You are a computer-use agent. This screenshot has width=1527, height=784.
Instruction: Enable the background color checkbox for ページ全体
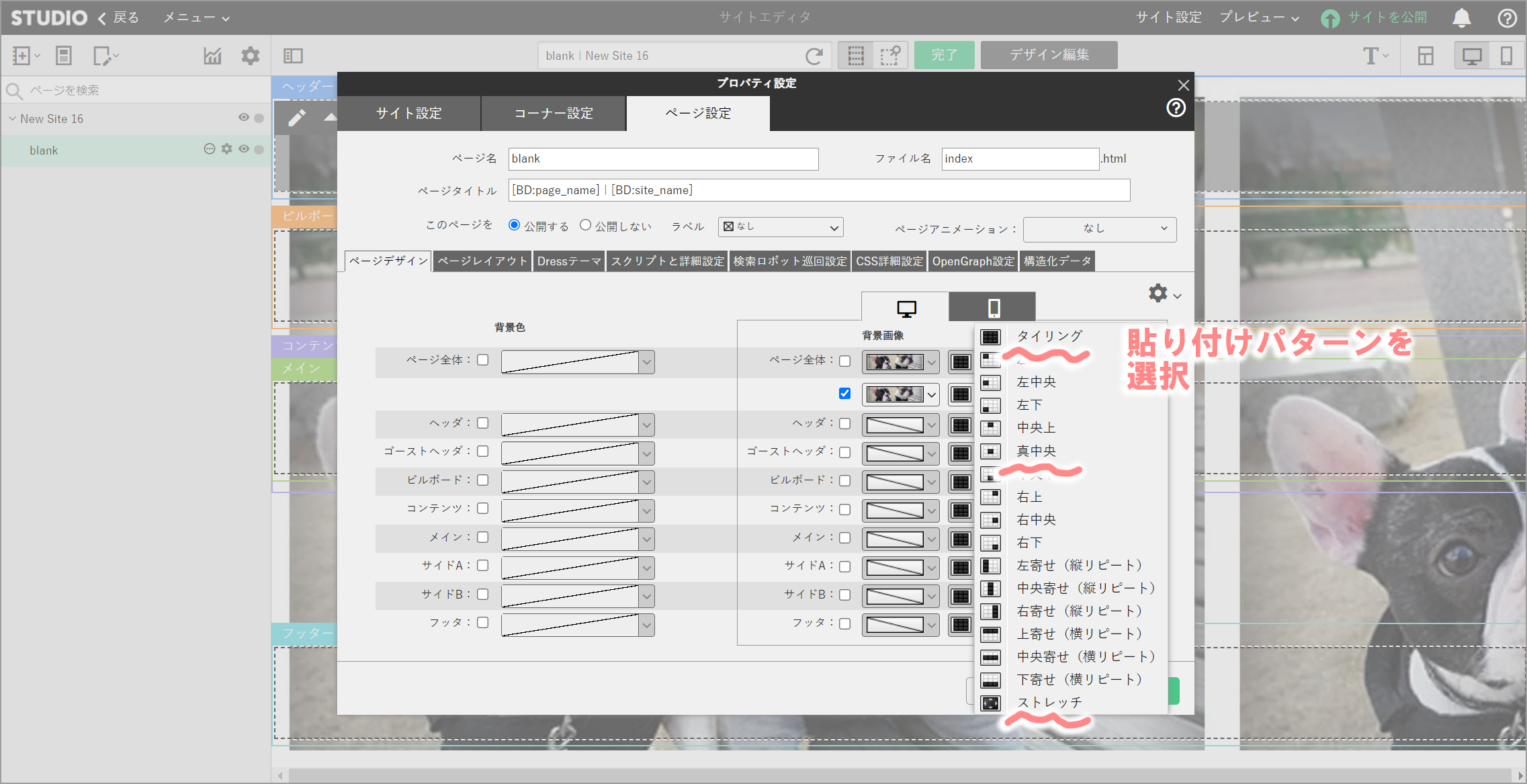[482, 360]
